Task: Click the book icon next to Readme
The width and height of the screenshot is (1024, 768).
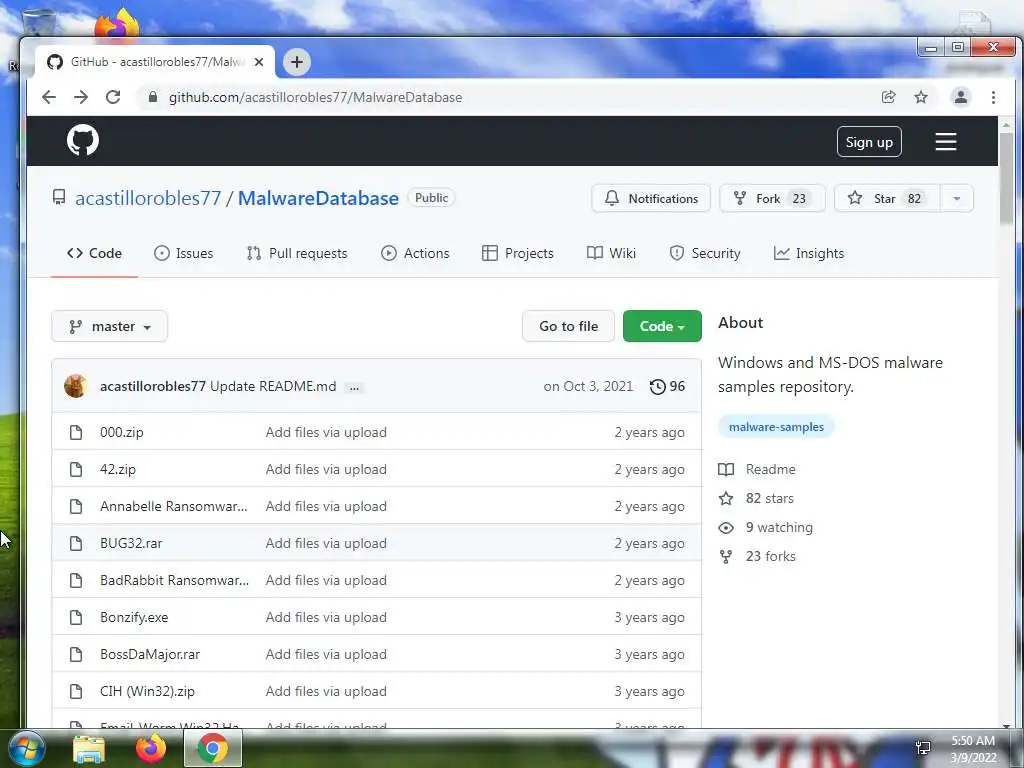Action: point(726,470)
